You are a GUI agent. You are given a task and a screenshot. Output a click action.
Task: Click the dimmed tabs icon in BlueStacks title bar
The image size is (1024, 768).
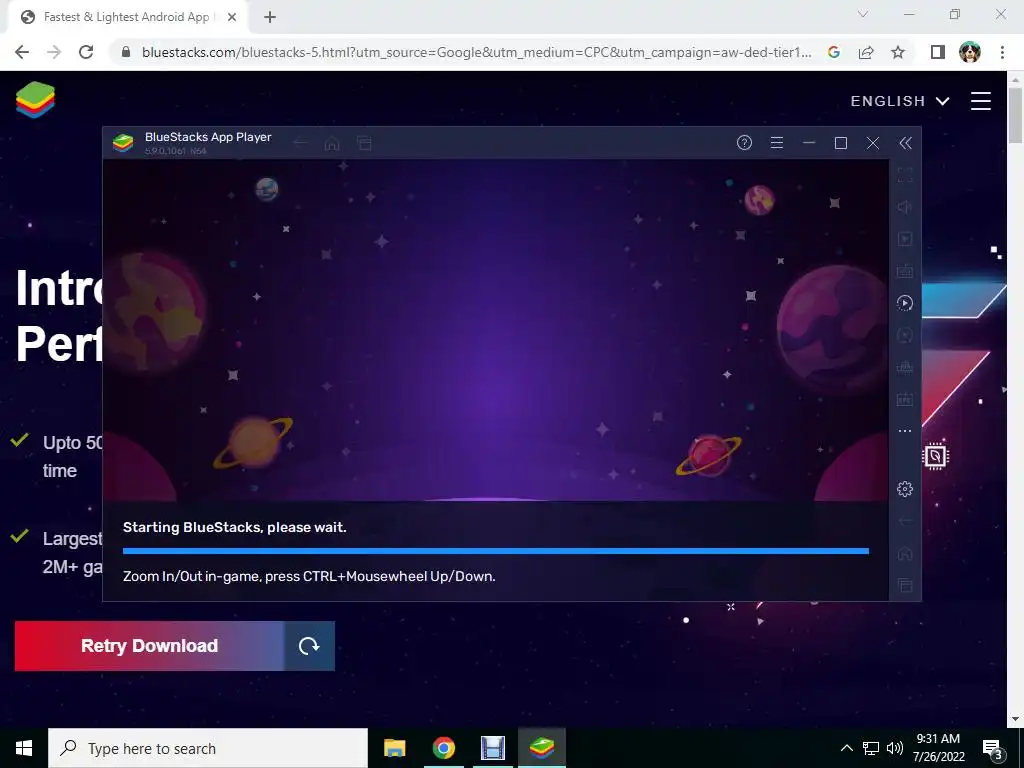coord(364,143)
